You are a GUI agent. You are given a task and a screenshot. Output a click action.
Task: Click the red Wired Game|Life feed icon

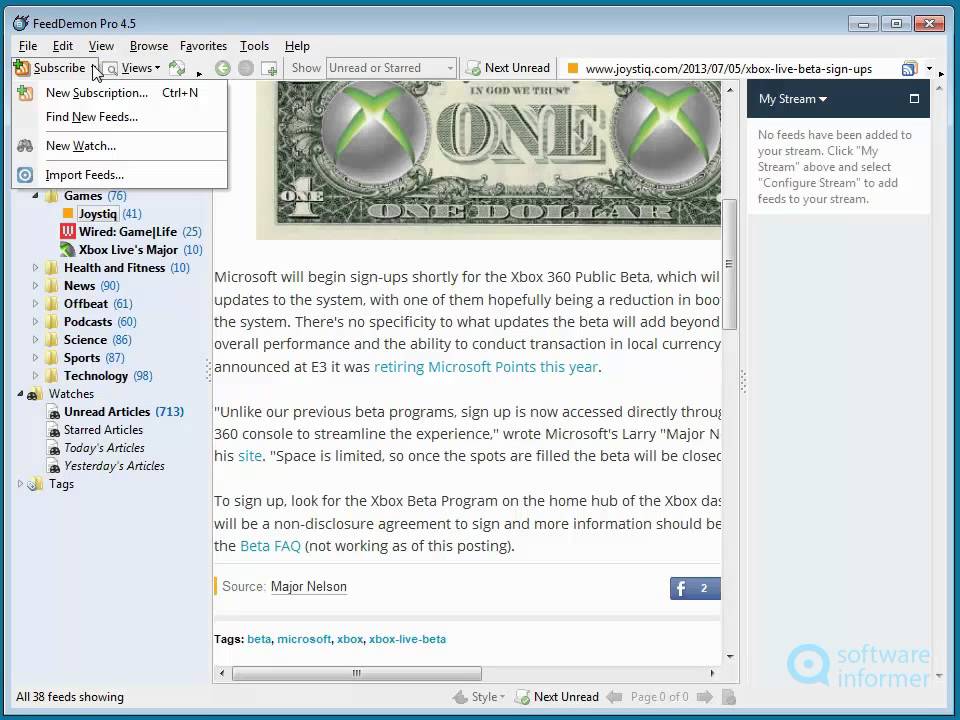(67, 231)
